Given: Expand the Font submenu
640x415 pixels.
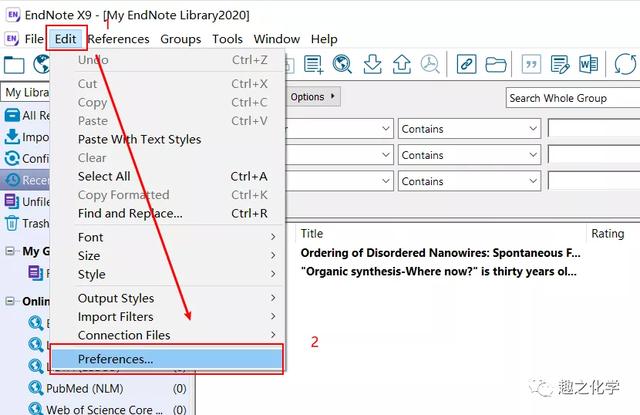Looking at the screenshot, I should click(167, 237).
